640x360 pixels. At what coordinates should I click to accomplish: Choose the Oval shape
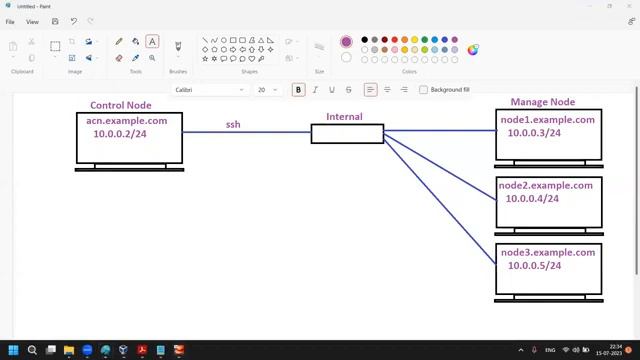coord(224,40)
